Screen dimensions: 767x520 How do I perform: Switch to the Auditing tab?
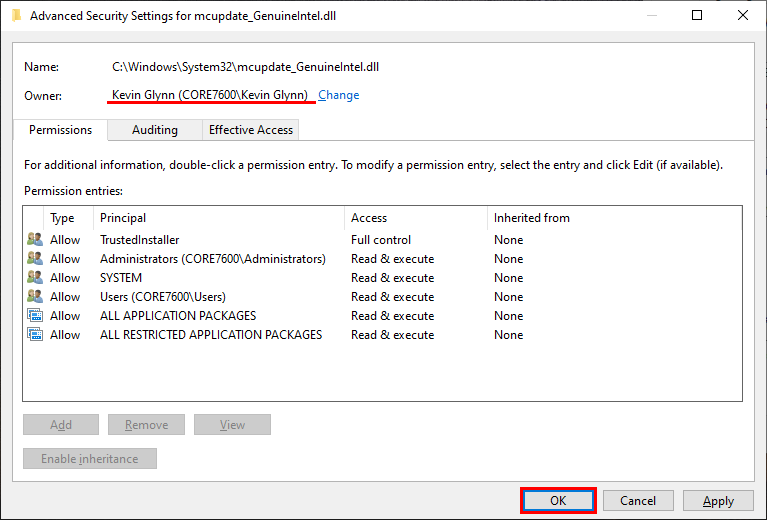pos(155,130)
